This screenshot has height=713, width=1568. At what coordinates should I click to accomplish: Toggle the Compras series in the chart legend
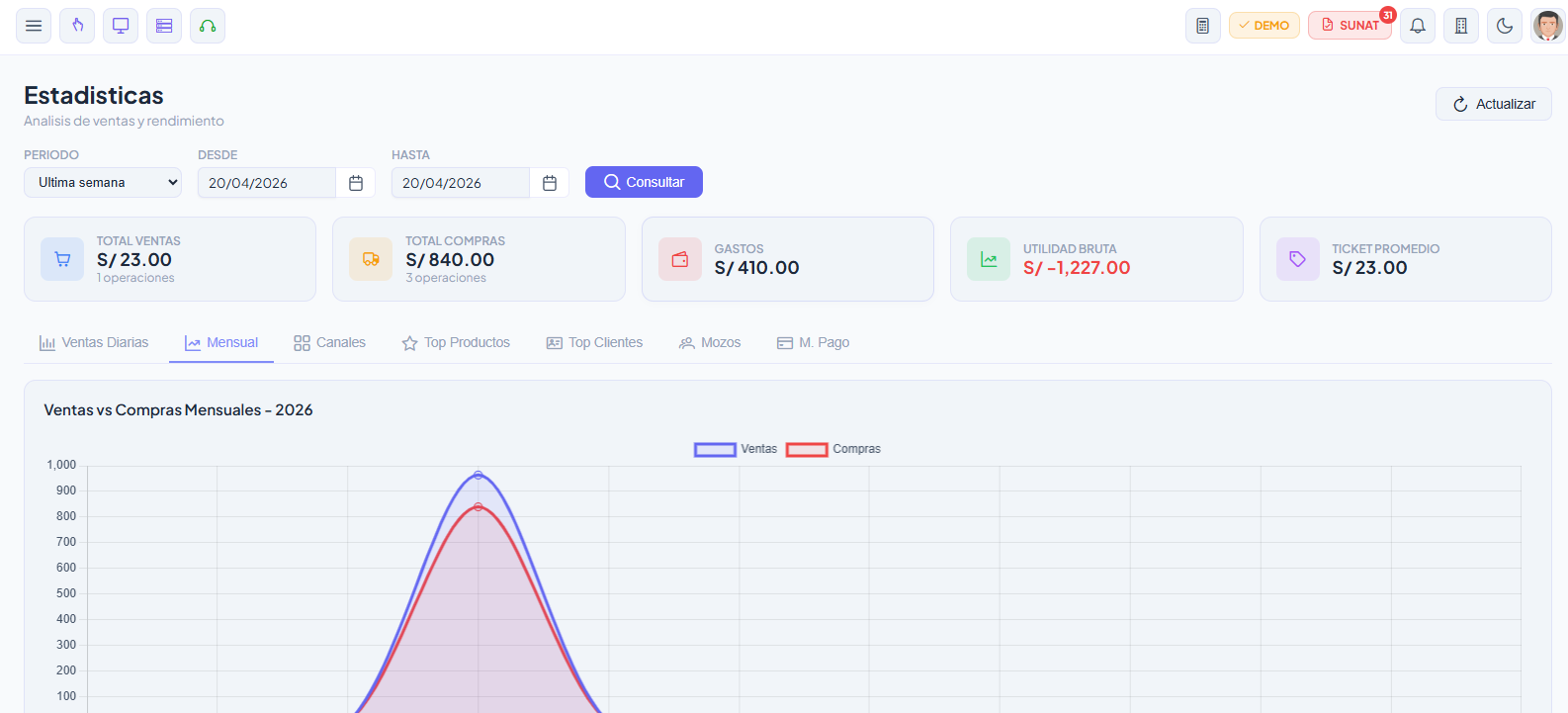pyautogui.click(x=833, y=449)
